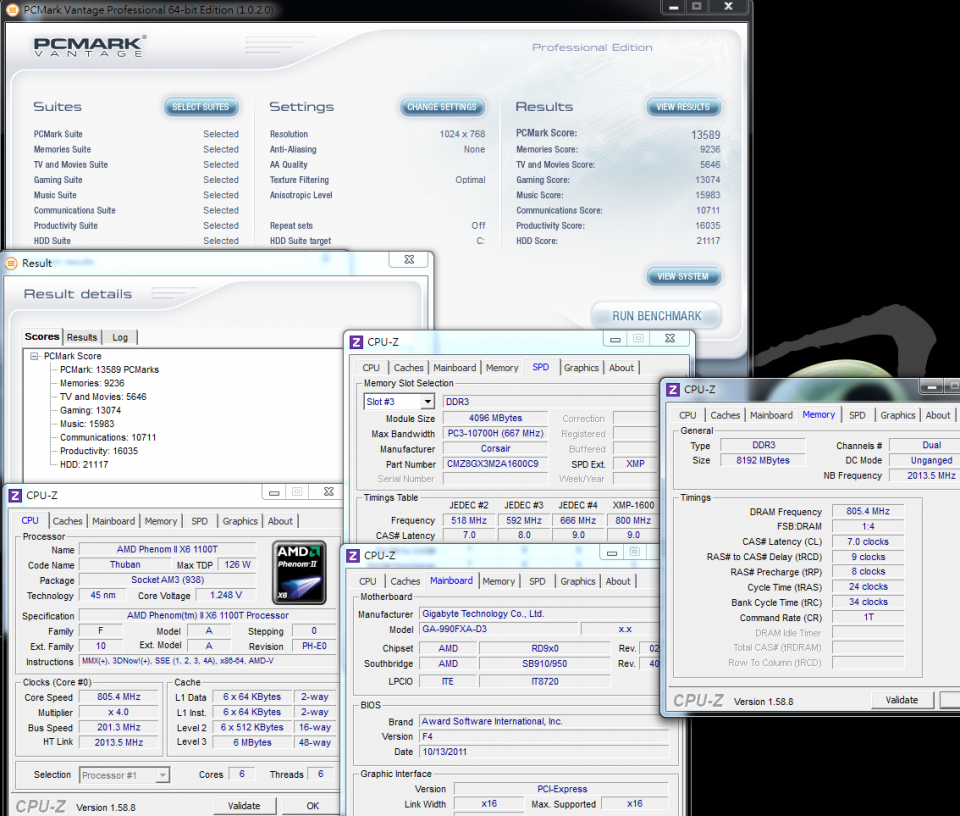Click the red Result window icon

tap(10, 263)
